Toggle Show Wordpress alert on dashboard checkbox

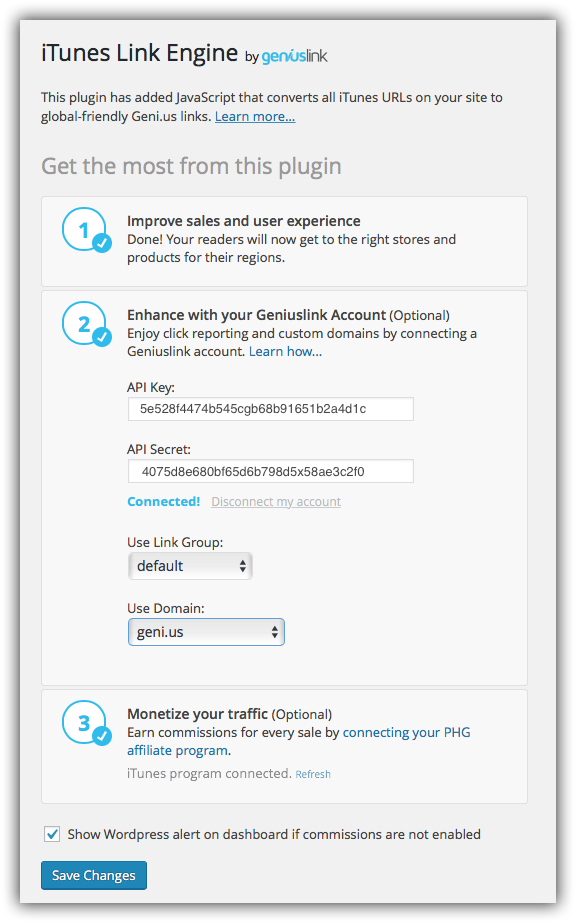click(x=52, y=834)
